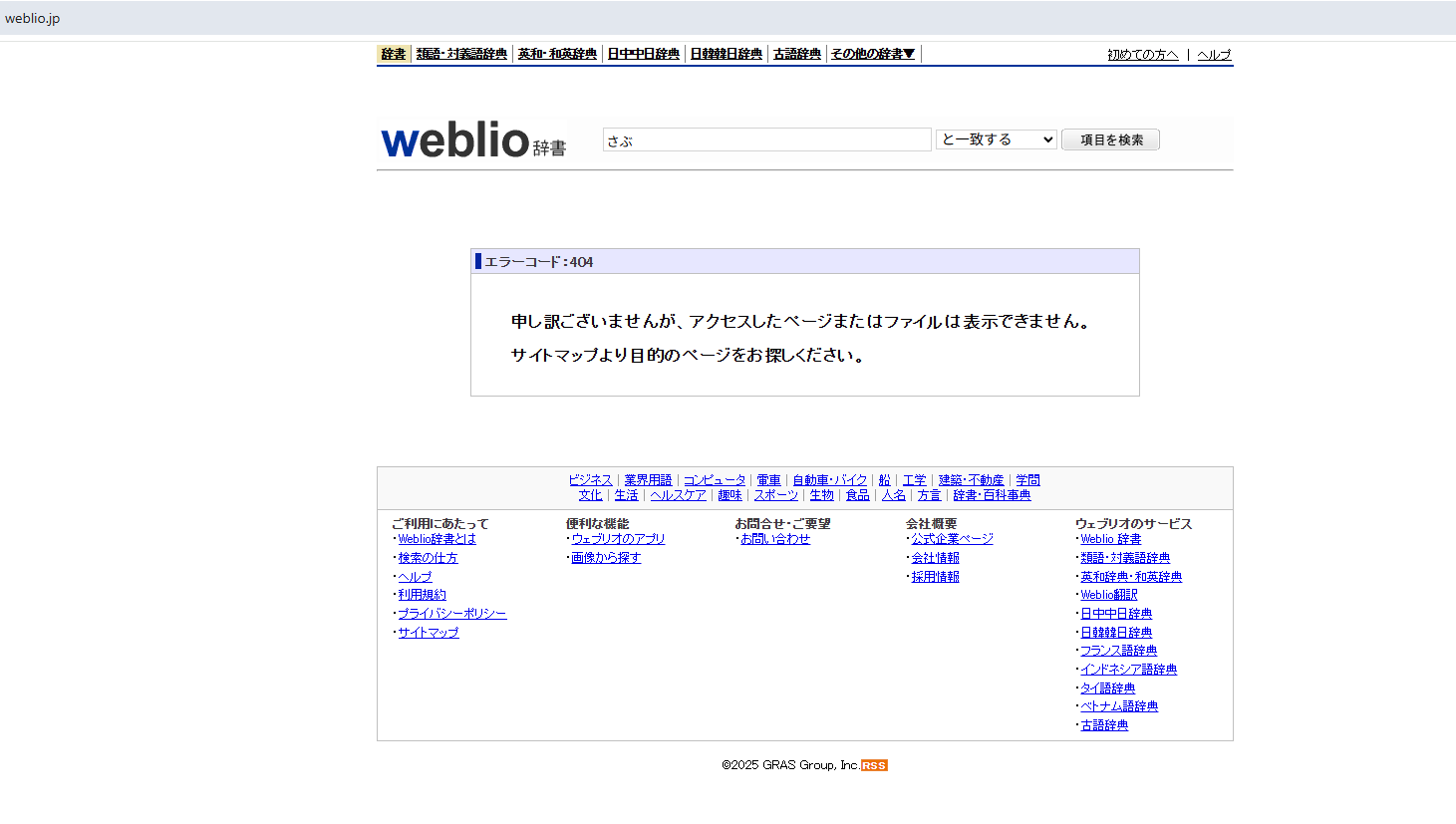Screen dimensions: 1456x824
Task: Click the Weblio辞書 logo
Action: (x=473, y=140)
